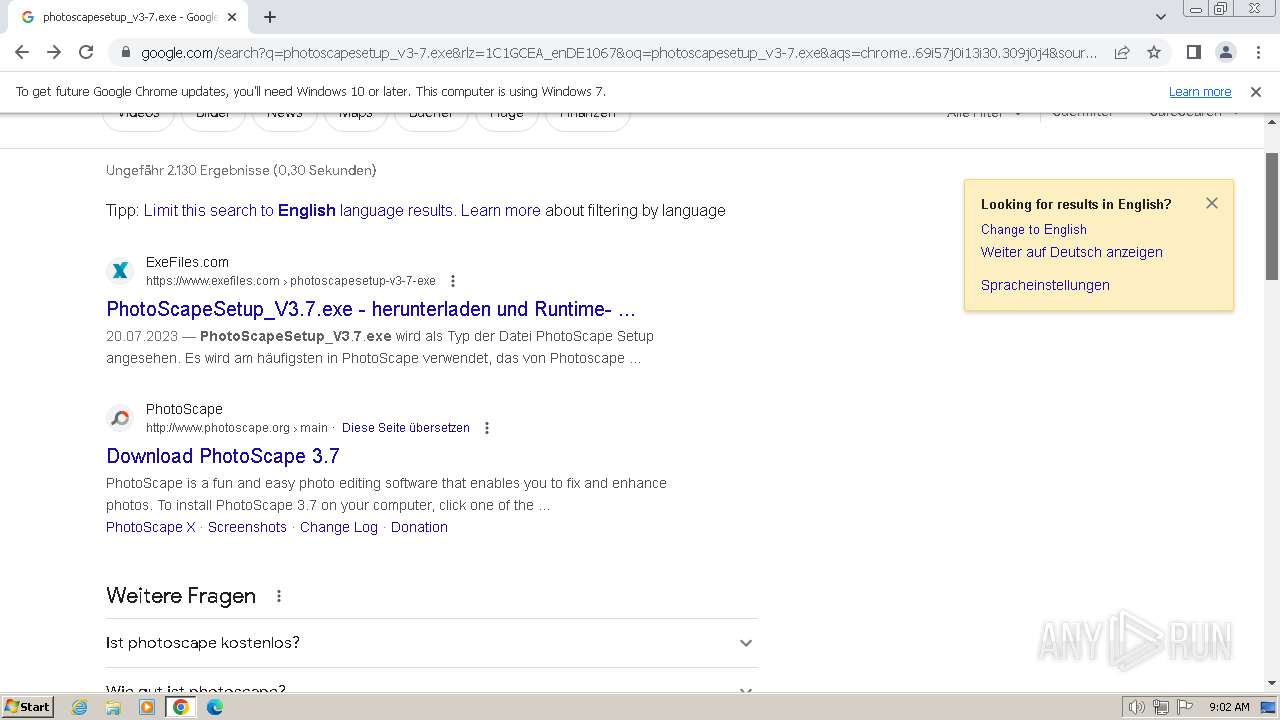Image resolution: width=1280 pixels, height=720 pixels.
Task: Open the PhotoScape site favicon
Action: (x=120, y=418)
